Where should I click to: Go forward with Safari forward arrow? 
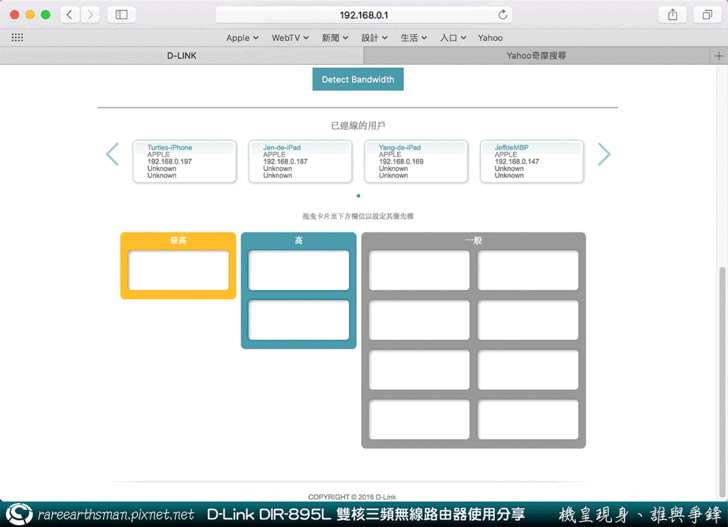91,15
